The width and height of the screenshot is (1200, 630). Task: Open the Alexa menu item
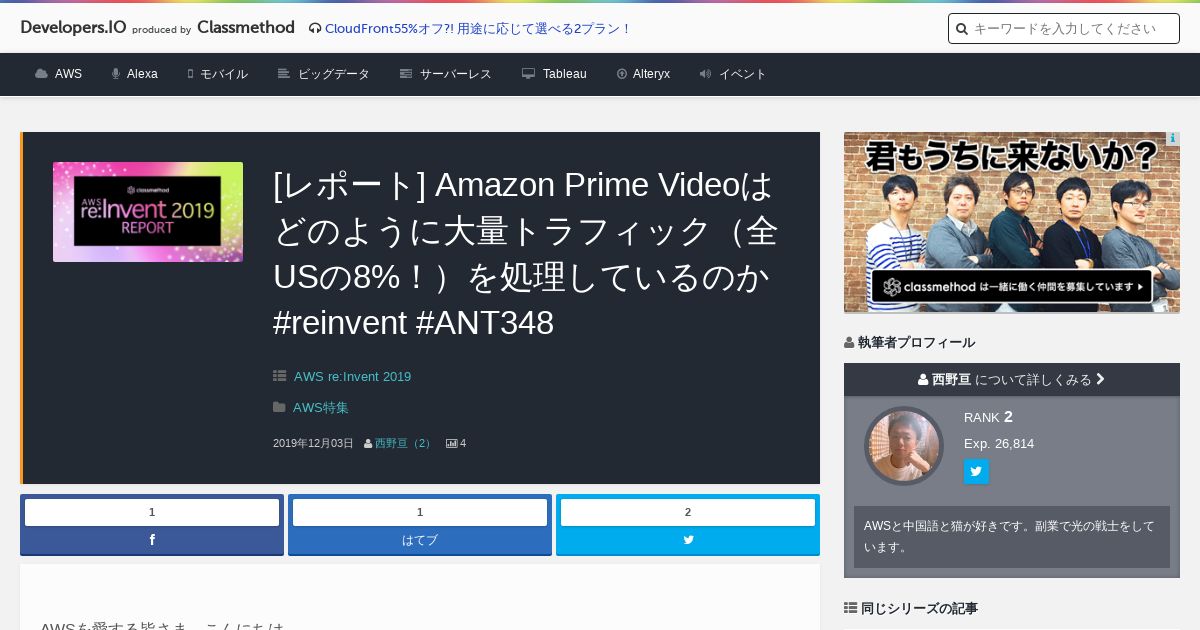[x=142, y=74]
